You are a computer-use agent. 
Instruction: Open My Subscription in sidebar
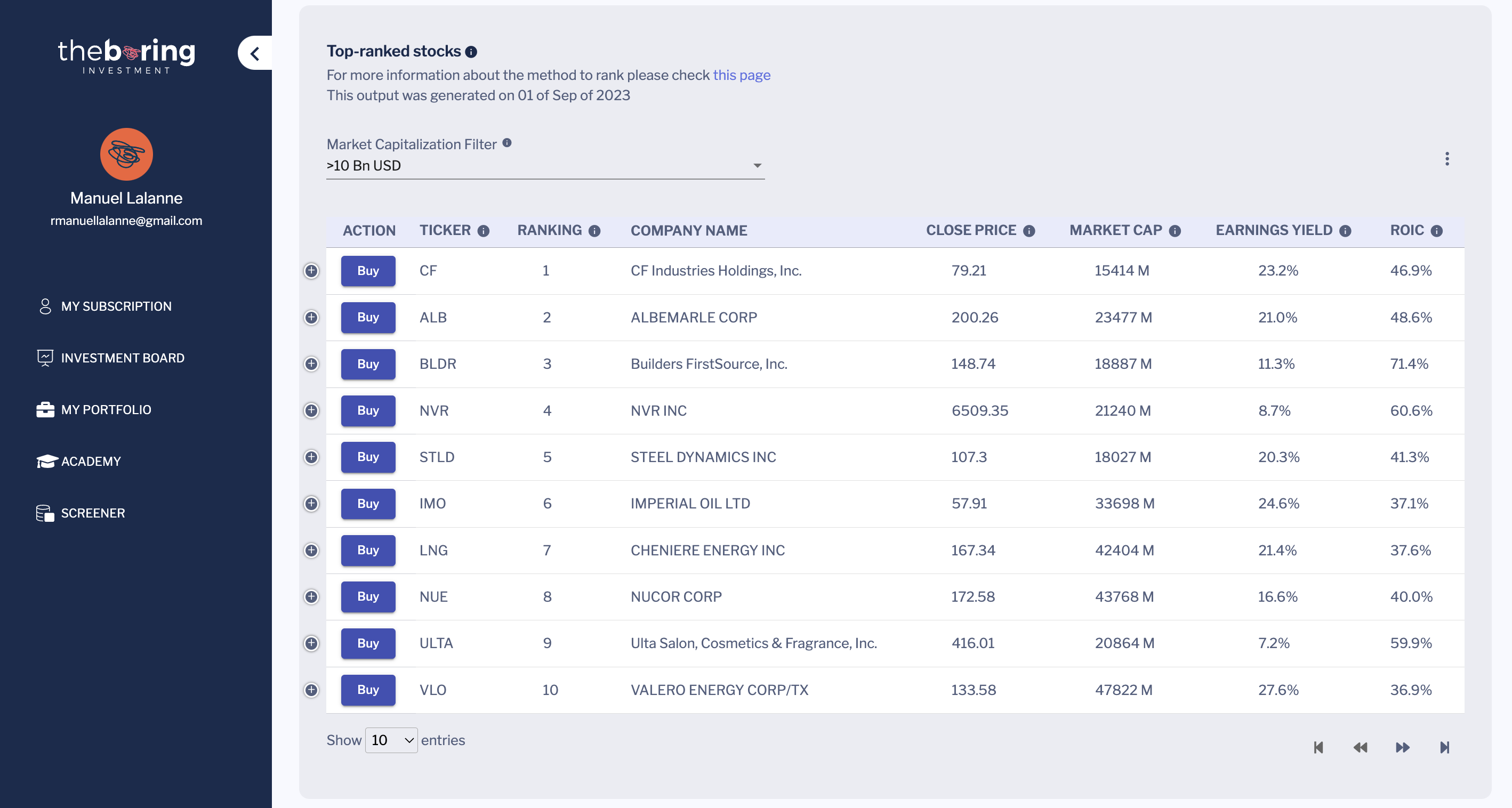click(106, 306)
